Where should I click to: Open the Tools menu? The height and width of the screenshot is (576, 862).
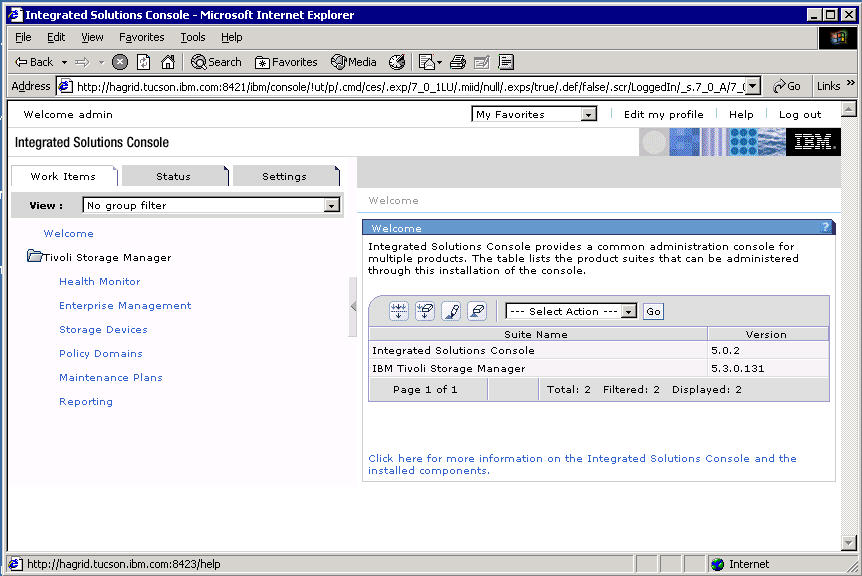pyautogui.click(x=192, y=37)
